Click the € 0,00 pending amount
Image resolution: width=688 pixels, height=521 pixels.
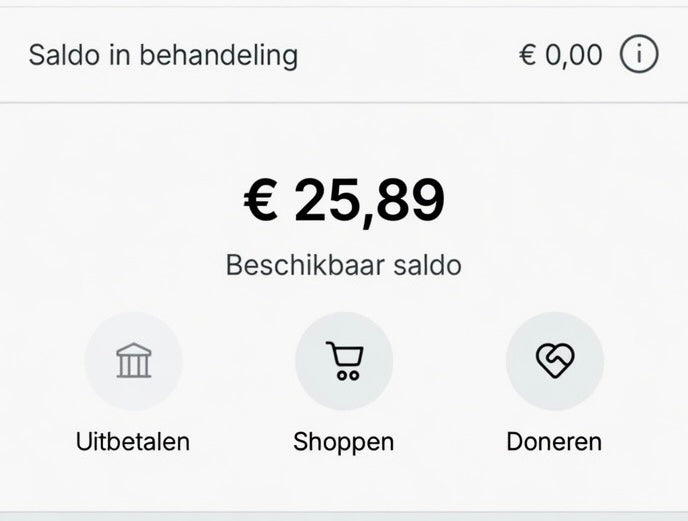(x=560, y=54)
